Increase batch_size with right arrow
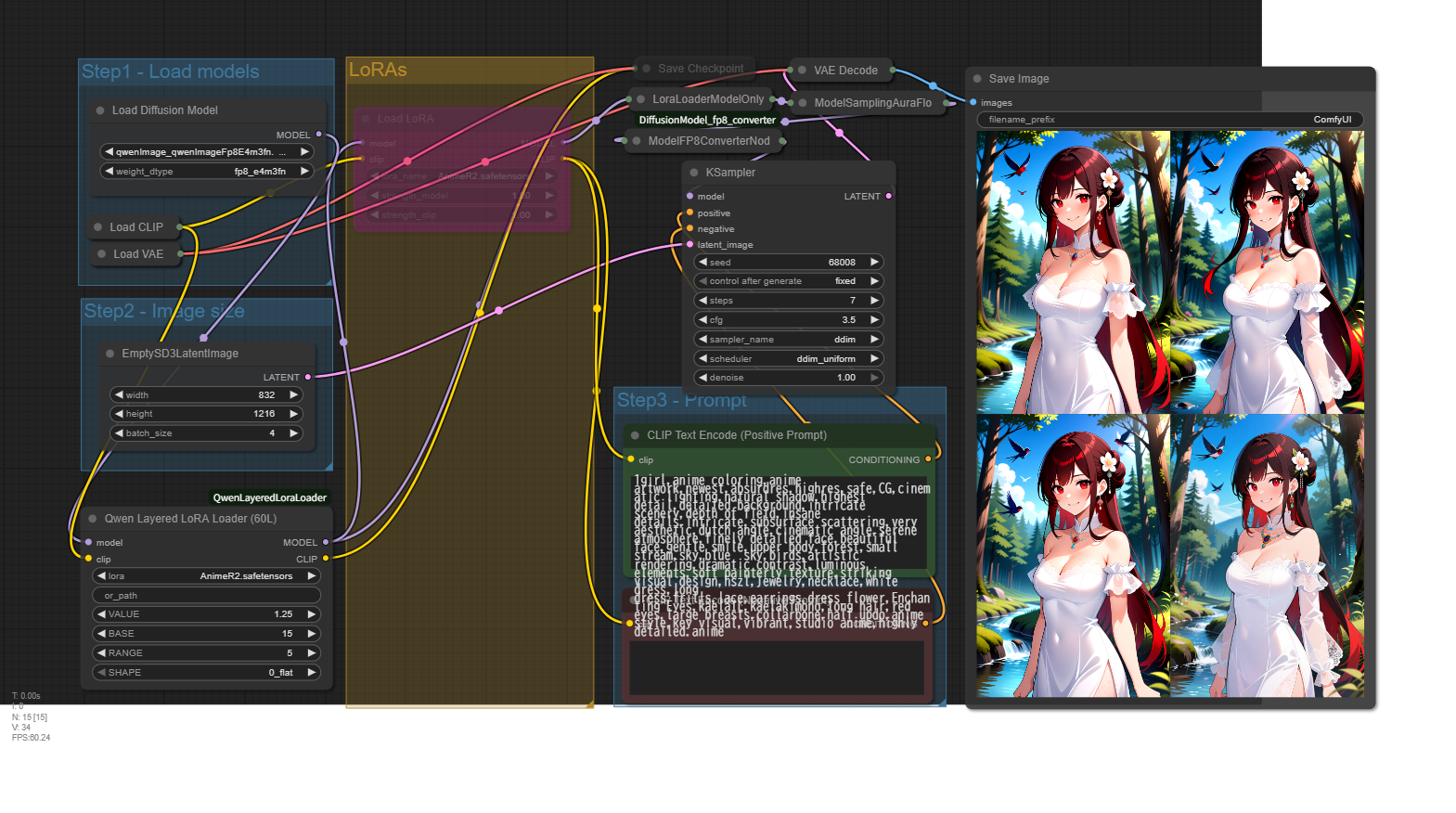The height and width of the screenshot is (813, 1456). (x=293, y=433)
